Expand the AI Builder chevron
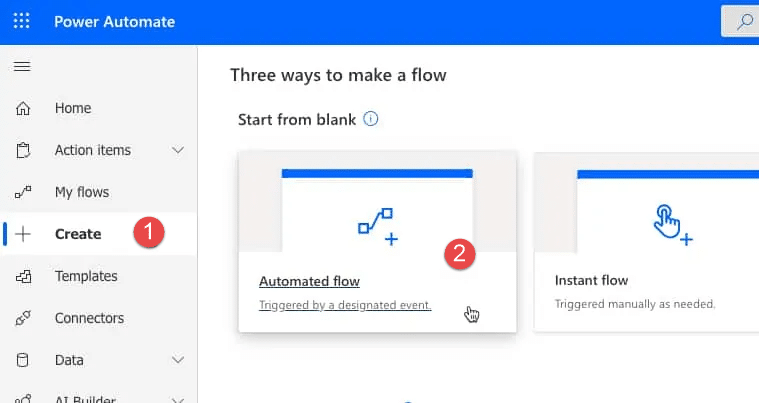The width and height of the screenshot is (759, 403). 178,400
